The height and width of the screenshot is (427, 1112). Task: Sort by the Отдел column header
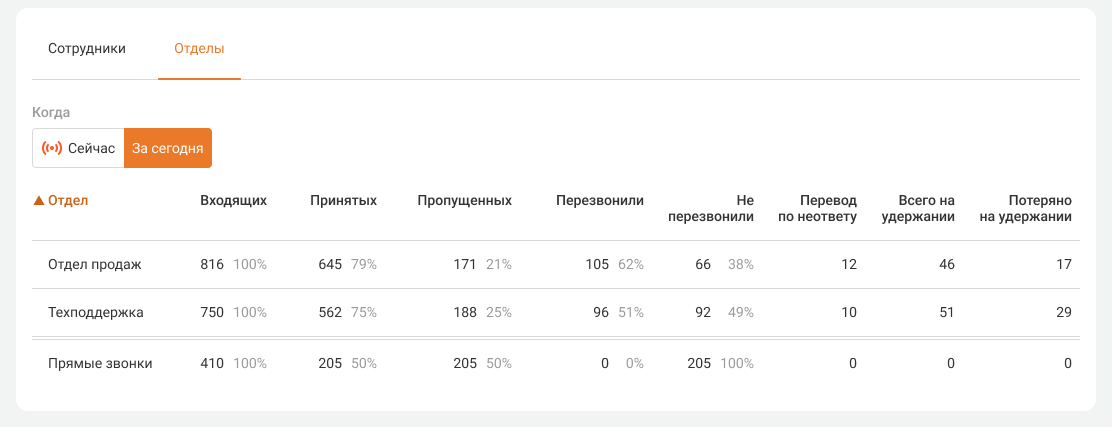tap(68, 200)
